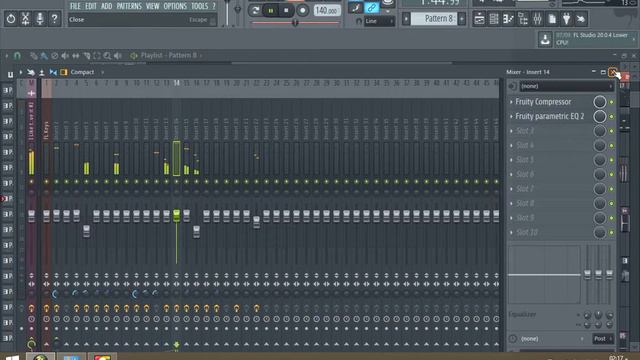
Task: Click the plus button next to Pattern 8
Action: (462, 19)
